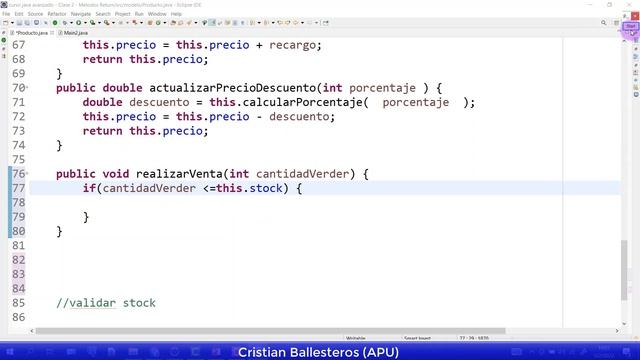
Task: Click the cantidadVerder parameter on line 76
Action: tap(303, 174)
